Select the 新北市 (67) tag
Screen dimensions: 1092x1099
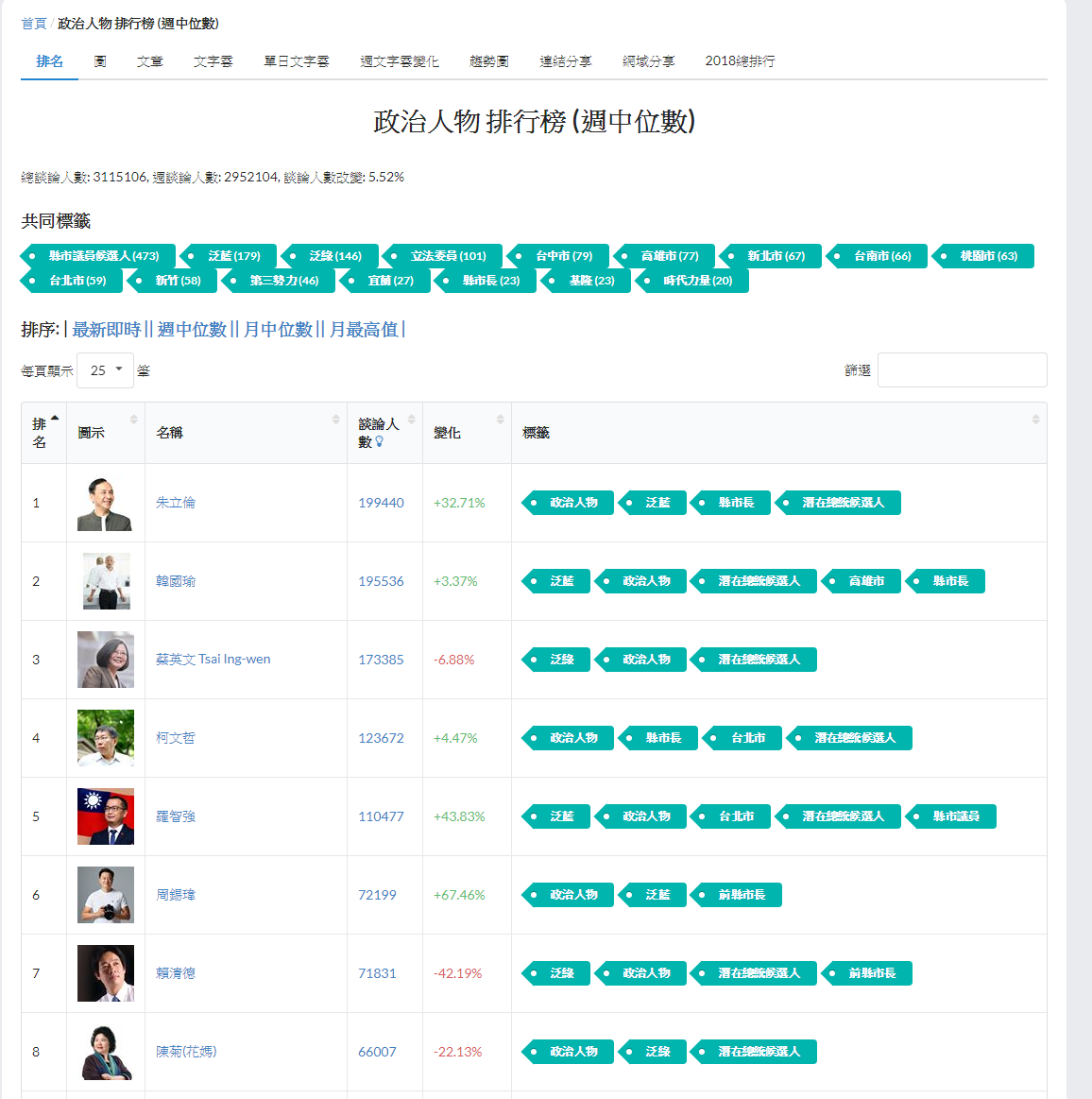[x=771, y=256]
